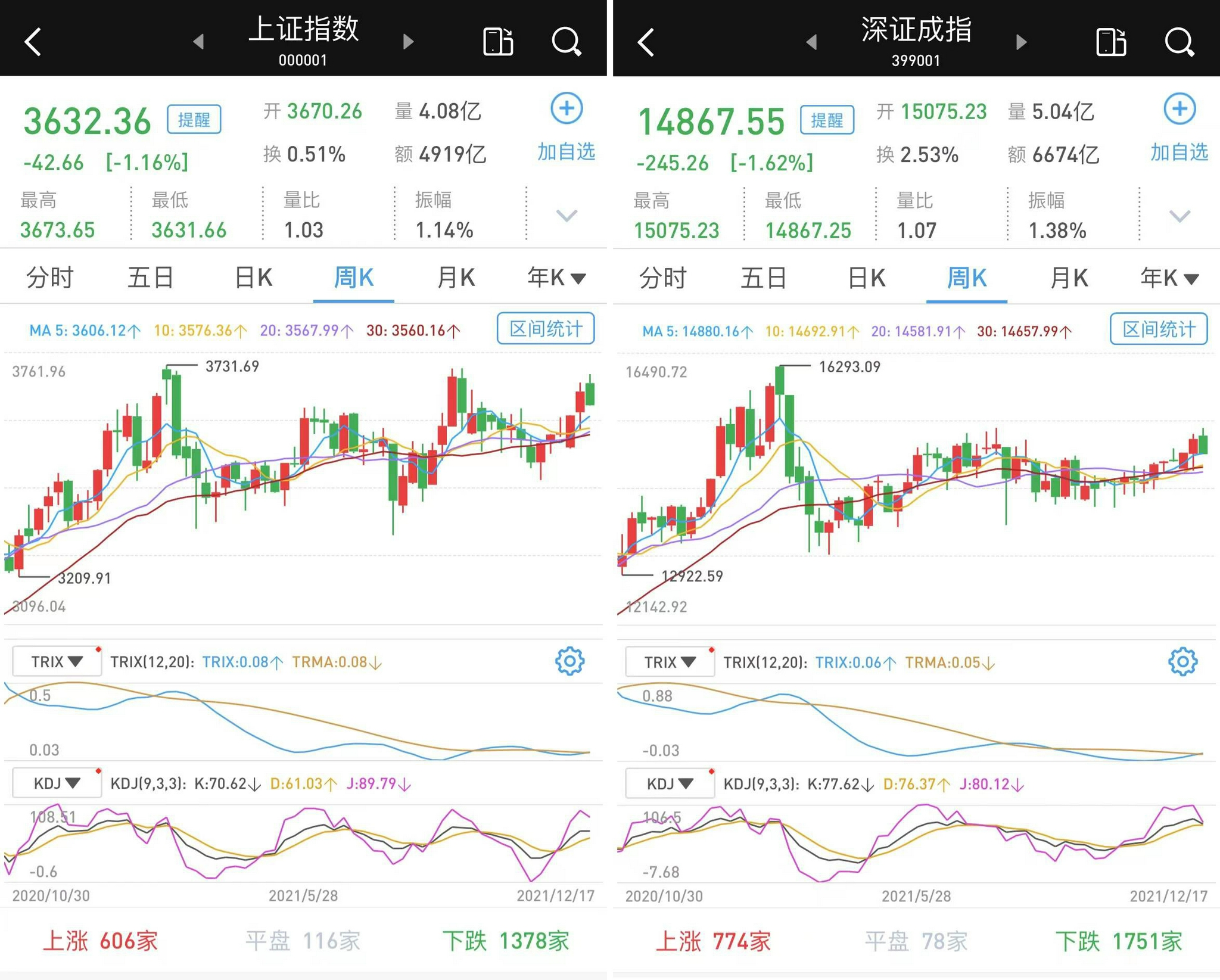The image size is (1220, 980).
Task: Open TRIX settings gear on 上证指数 chart
Action: click(x=569, y=661)
